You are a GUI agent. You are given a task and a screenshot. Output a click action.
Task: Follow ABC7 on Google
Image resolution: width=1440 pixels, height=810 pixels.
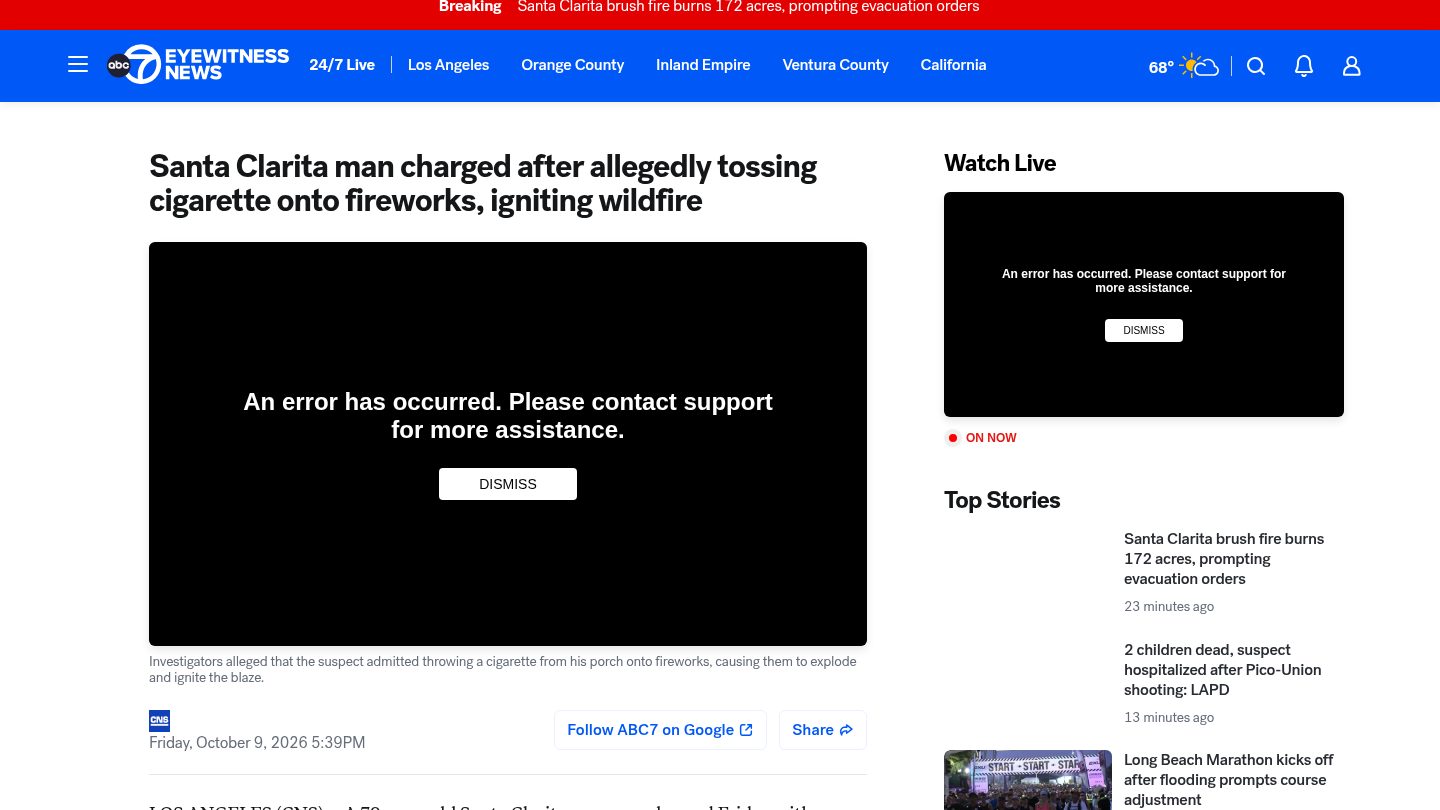tap(660, 730)
